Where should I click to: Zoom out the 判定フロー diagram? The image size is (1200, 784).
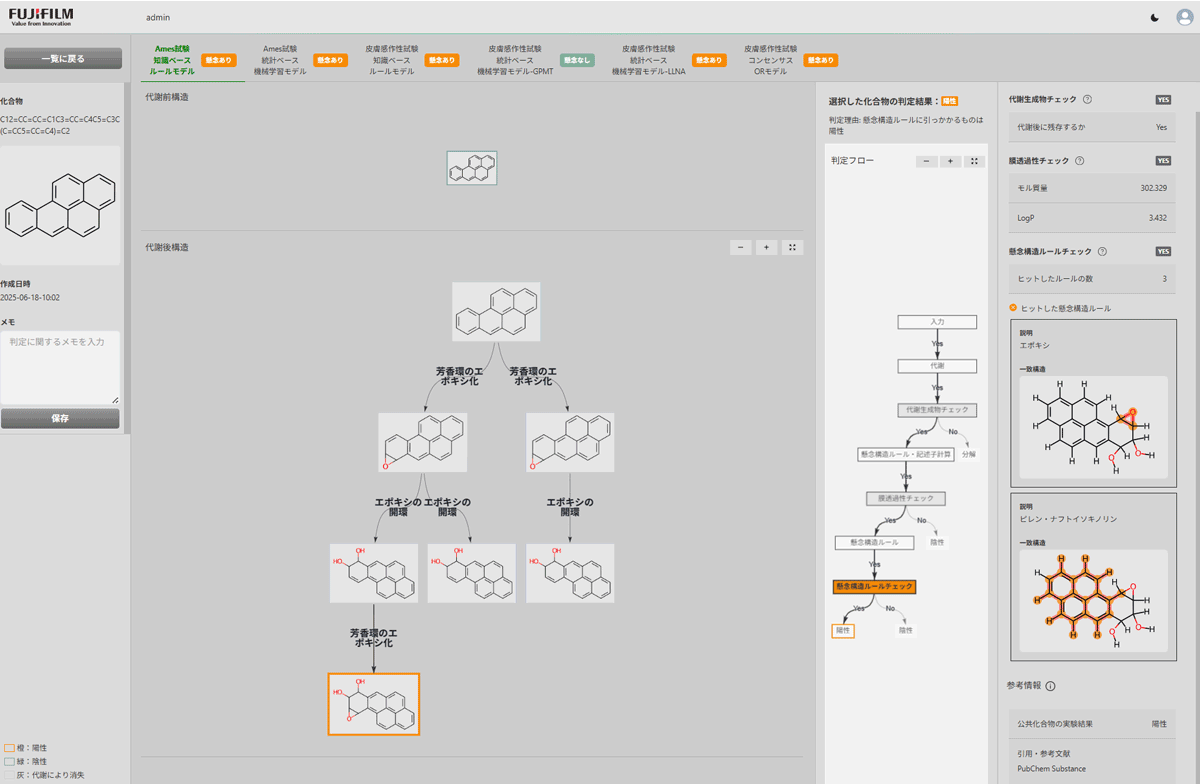pos(926,161)
